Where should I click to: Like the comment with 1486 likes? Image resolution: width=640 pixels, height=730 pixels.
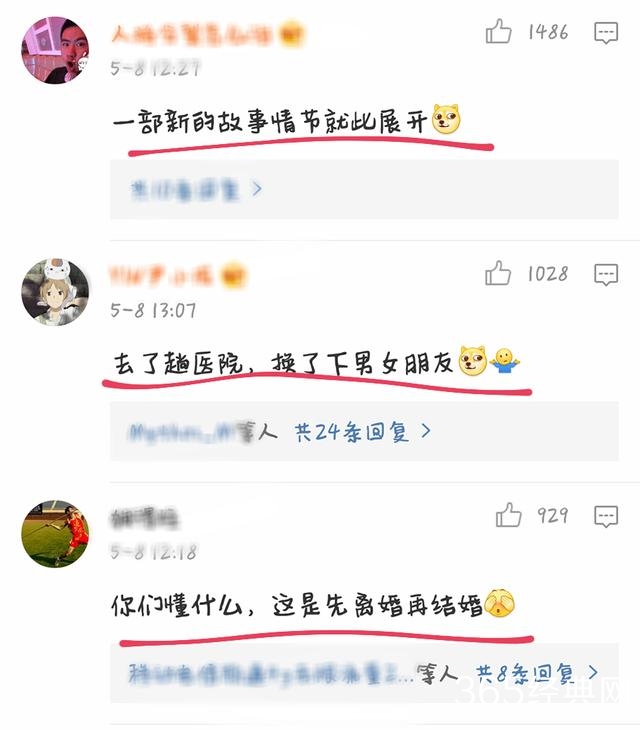[x=499, y=32]
